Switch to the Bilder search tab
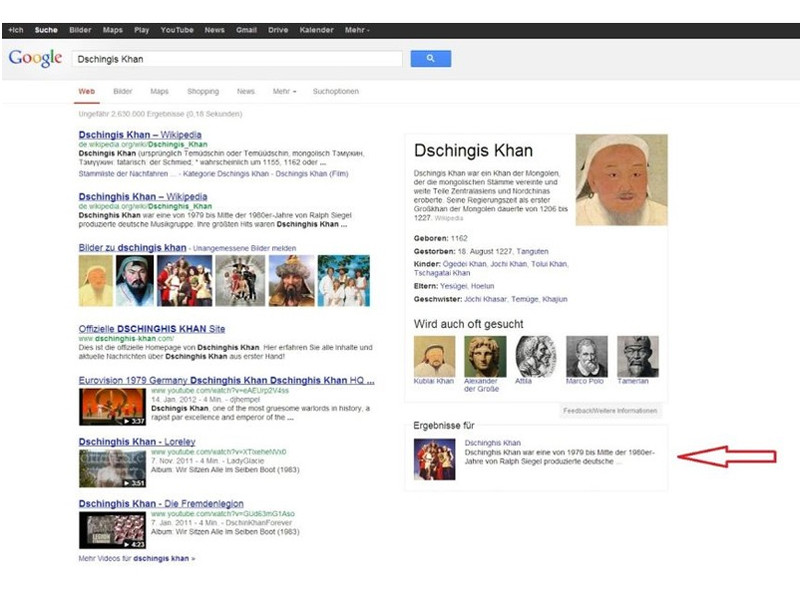Screen dimensions: 800x600 (x=122, y=91)
